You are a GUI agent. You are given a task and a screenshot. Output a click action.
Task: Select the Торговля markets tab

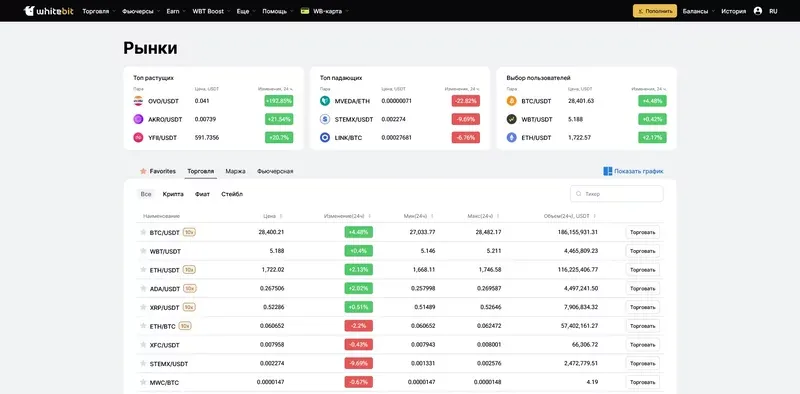coord(201,171)
